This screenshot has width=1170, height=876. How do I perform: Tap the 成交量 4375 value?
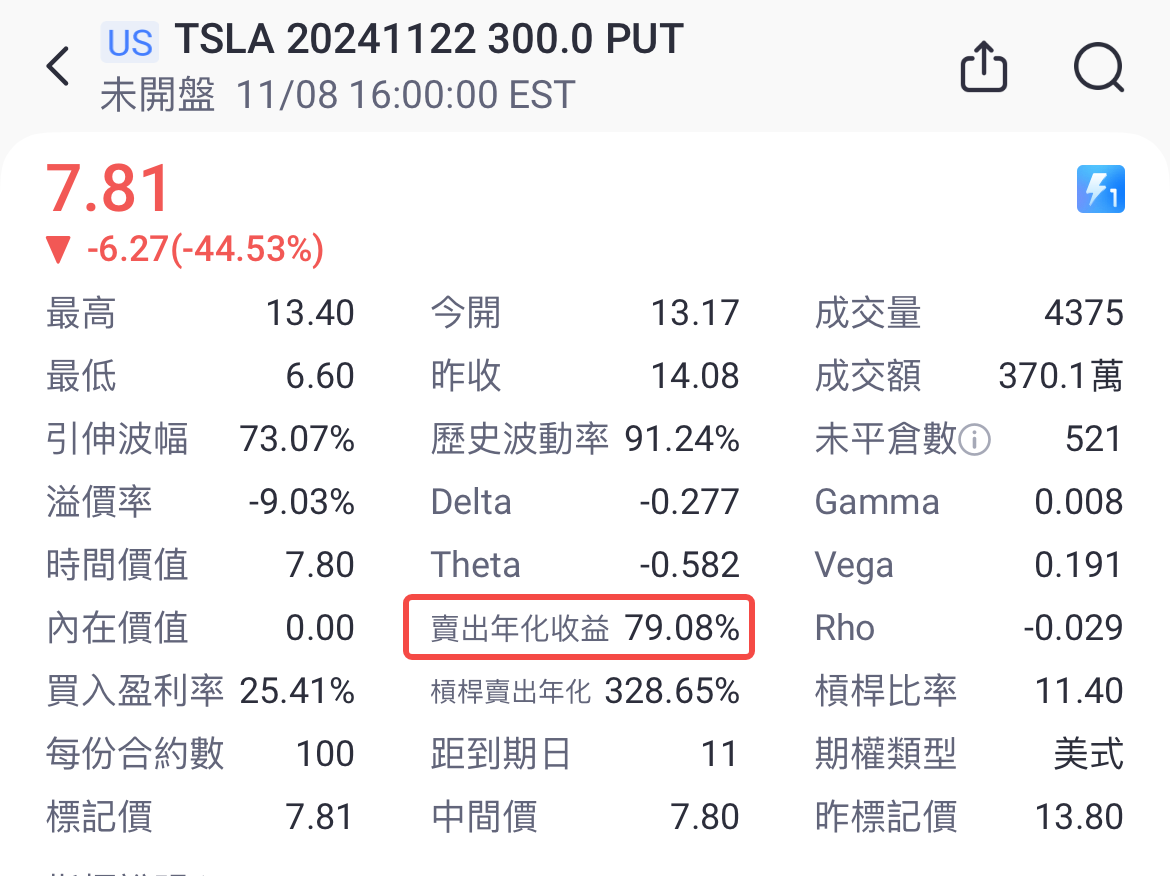point(1083,314)
